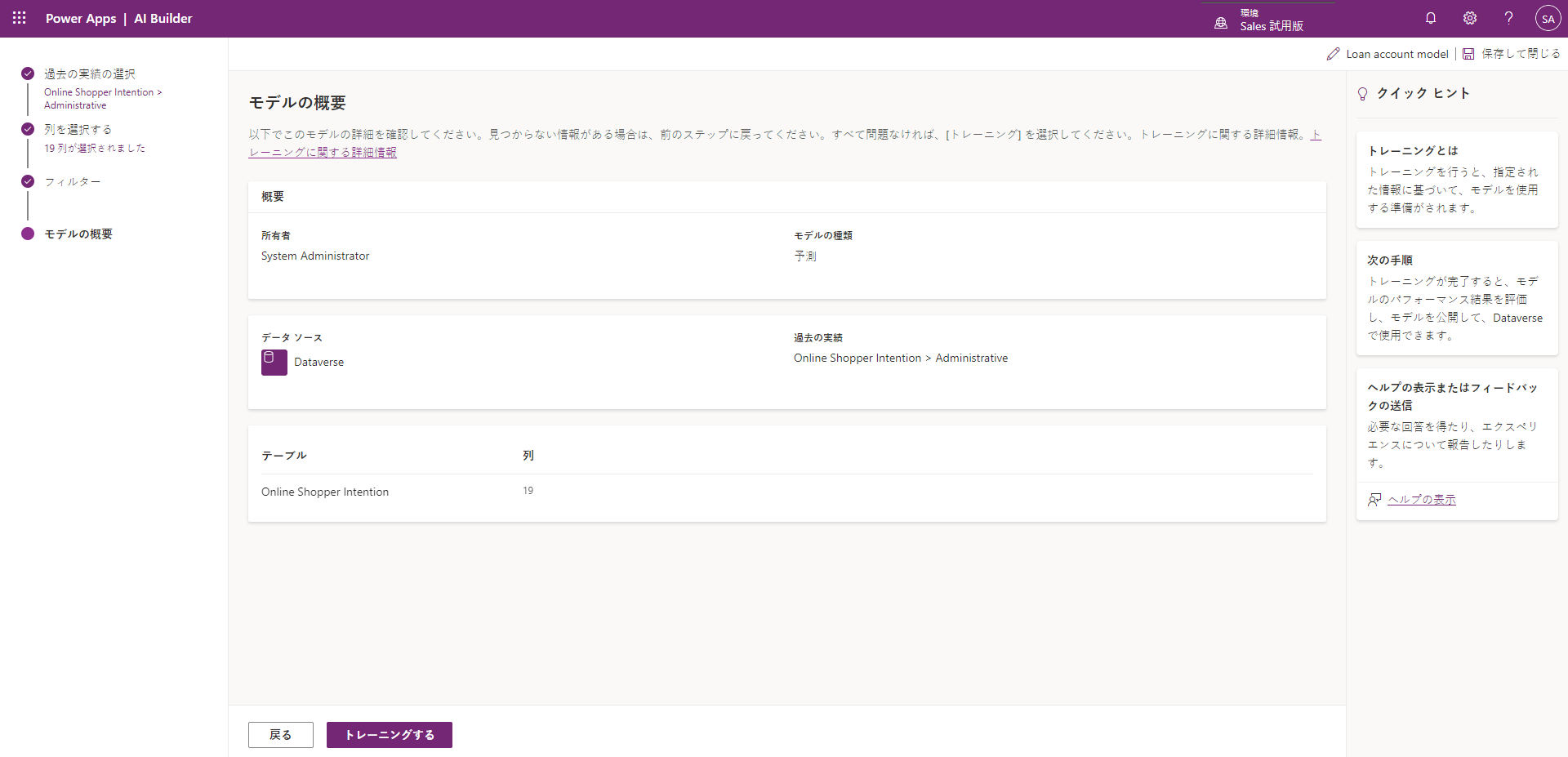Click the quick hint lightbulb icon
Image resolution: width=1568 pixels, height=757 pixels.
1362,94
